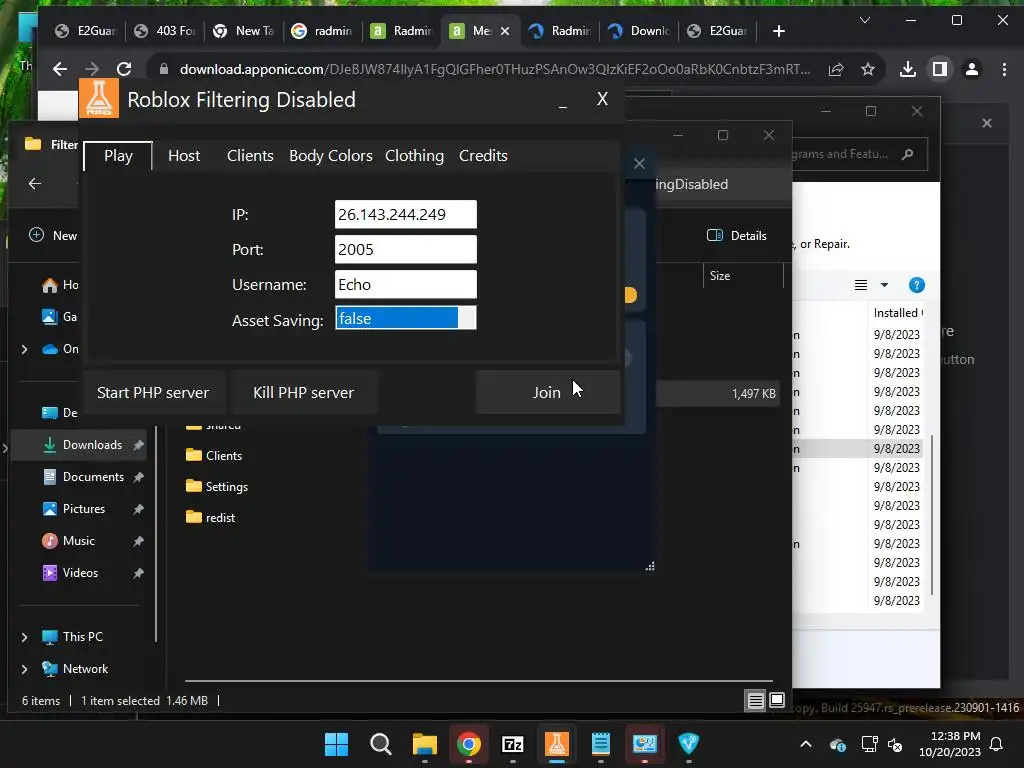
Task: Expand the This PC tree node
Action: [24, 637]
